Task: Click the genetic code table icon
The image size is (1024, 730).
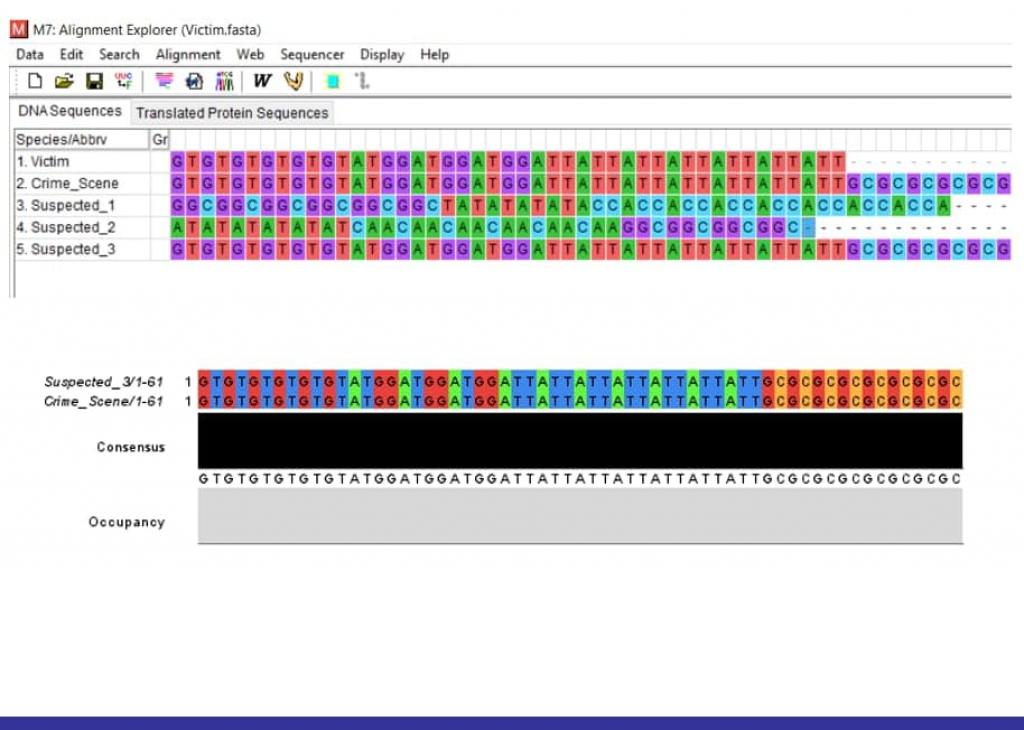Action: click(124, 81)
